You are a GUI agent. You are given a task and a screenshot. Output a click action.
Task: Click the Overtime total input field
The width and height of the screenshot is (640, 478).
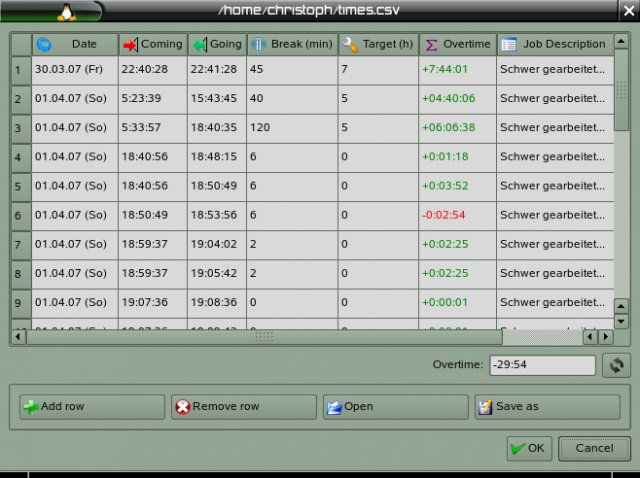[x=542, y=366]
